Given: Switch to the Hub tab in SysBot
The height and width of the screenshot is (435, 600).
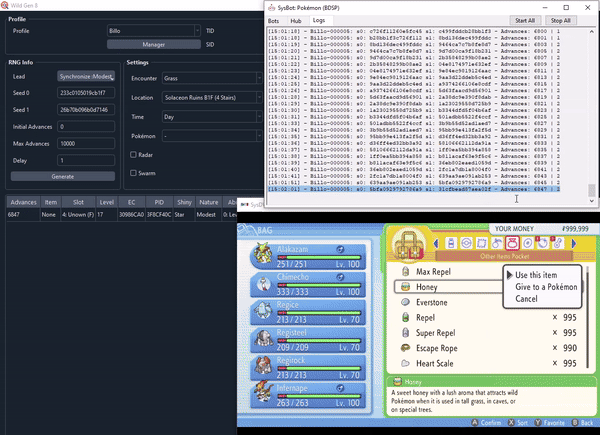Looking at the screenshot, I should pos(296,21).
